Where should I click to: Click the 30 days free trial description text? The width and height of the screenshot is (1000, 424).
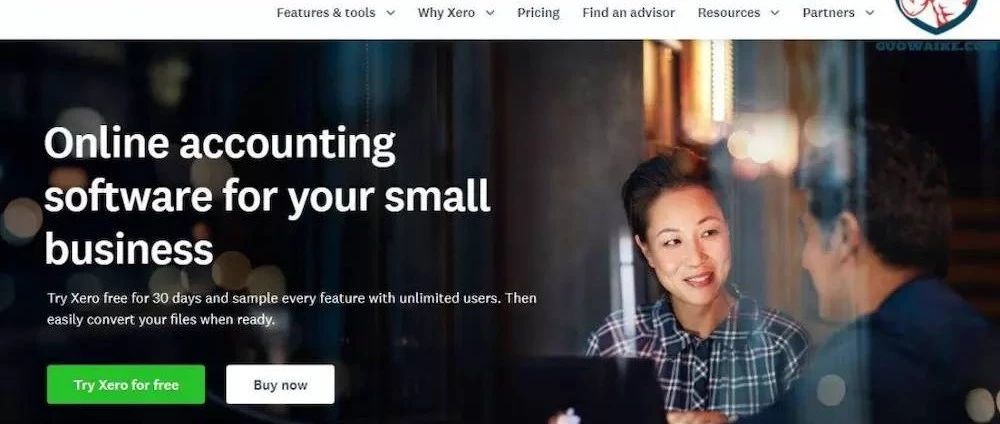tap(291, 309)
